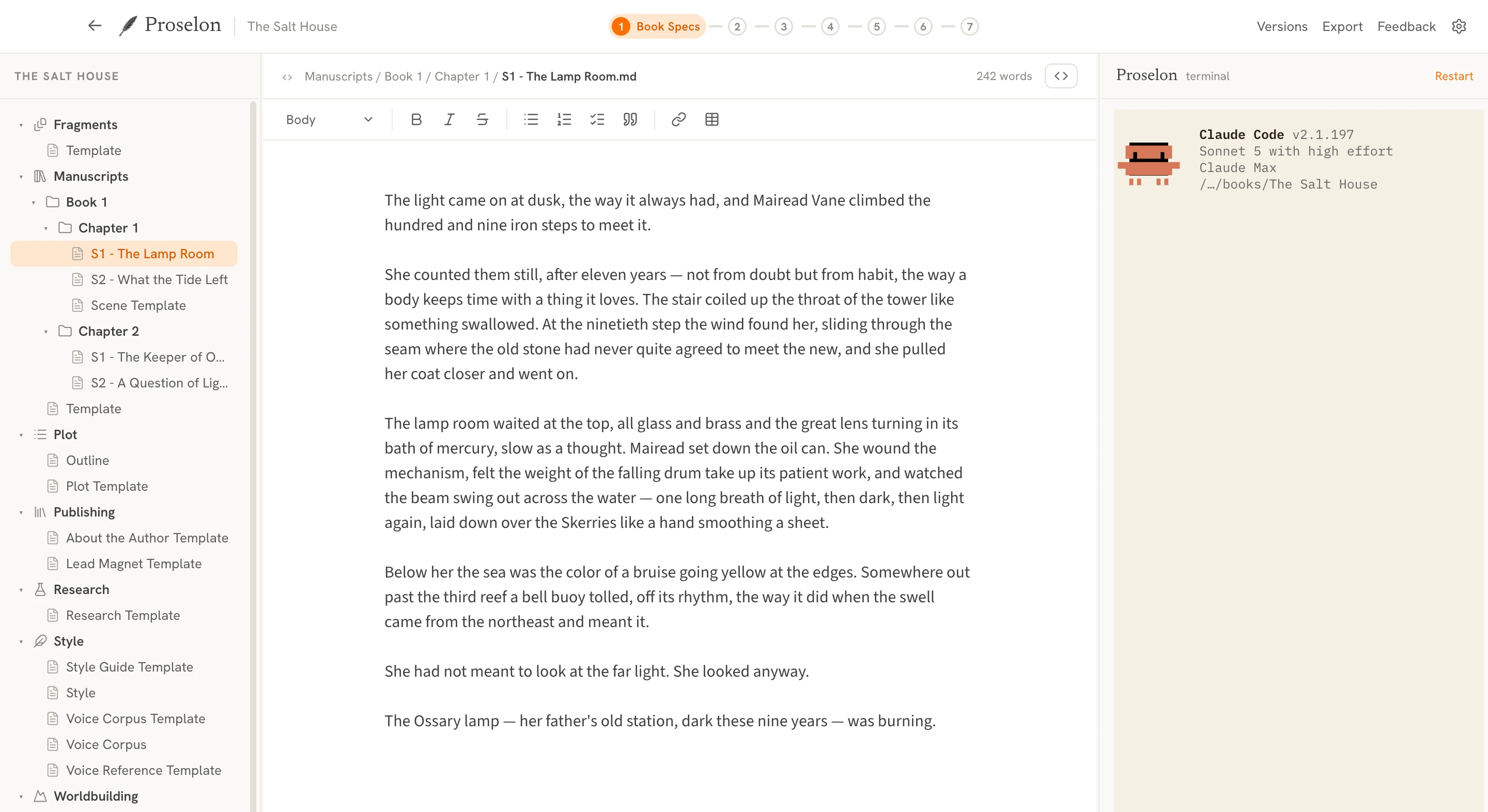
Task: Click the Plot list icon
Action: [x=40, y=434]
